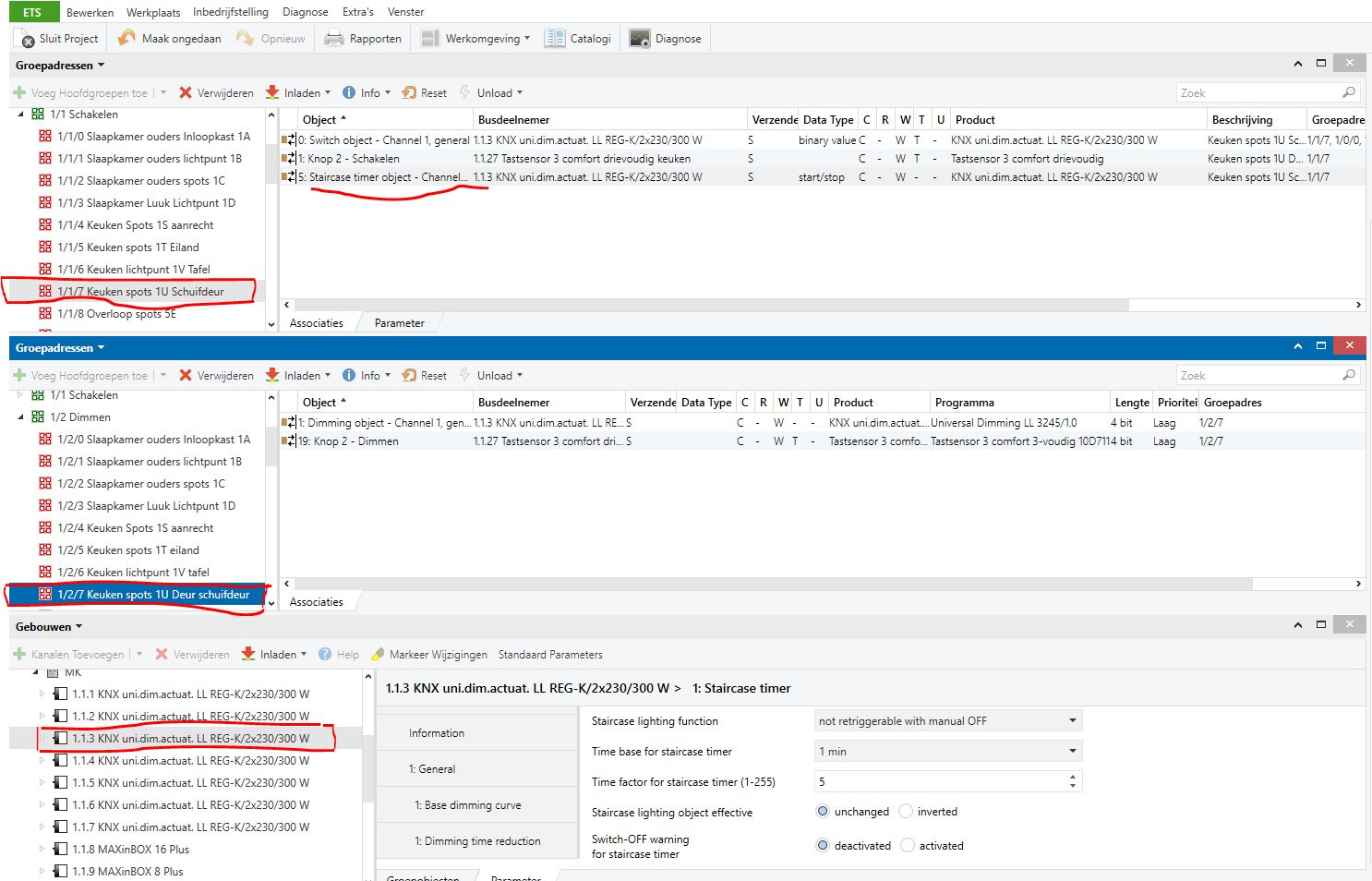Collapse the 1/2 Dimmen tree group

[21, 417]
